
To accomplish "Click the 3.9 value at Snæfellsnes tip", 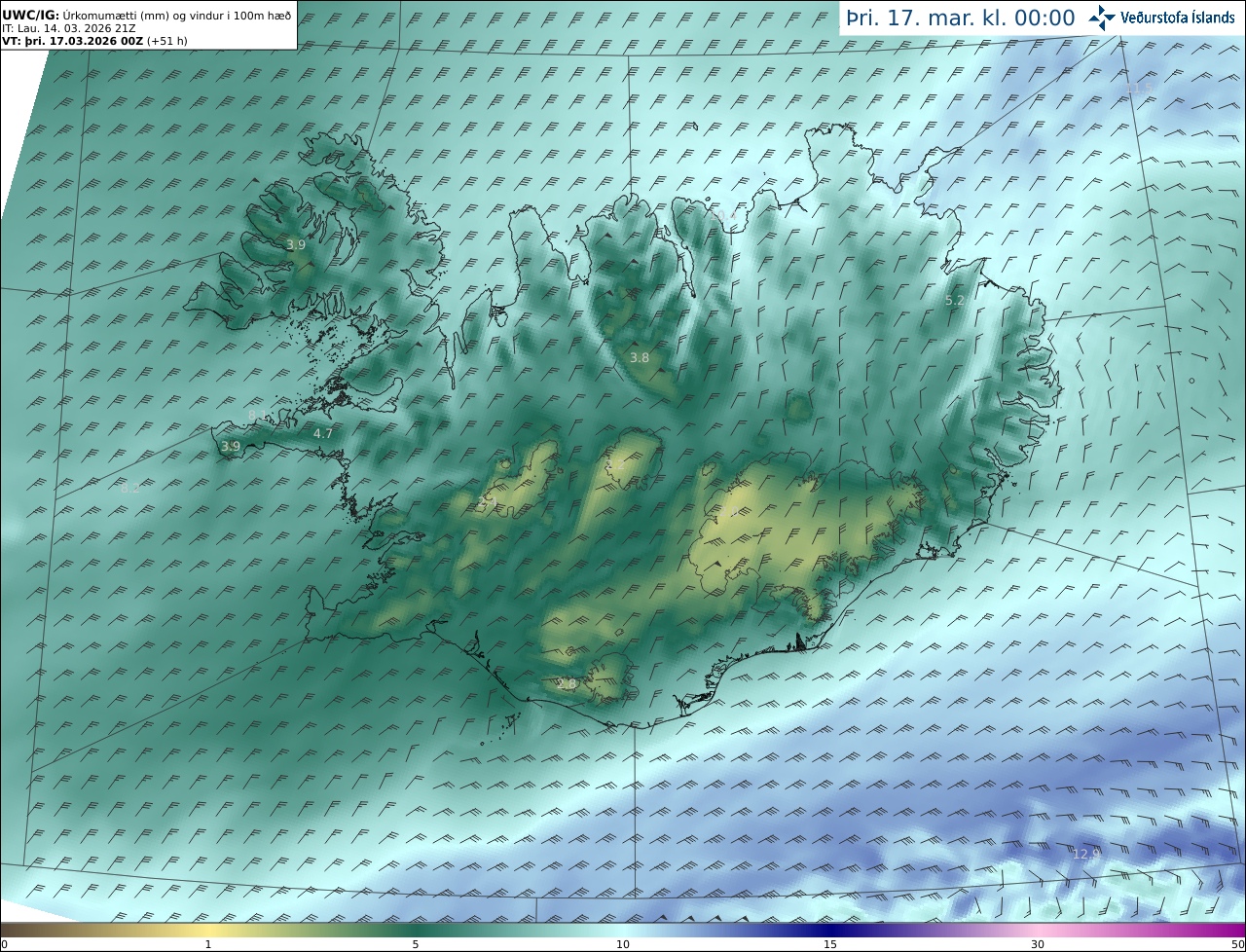I will (231, 447).
